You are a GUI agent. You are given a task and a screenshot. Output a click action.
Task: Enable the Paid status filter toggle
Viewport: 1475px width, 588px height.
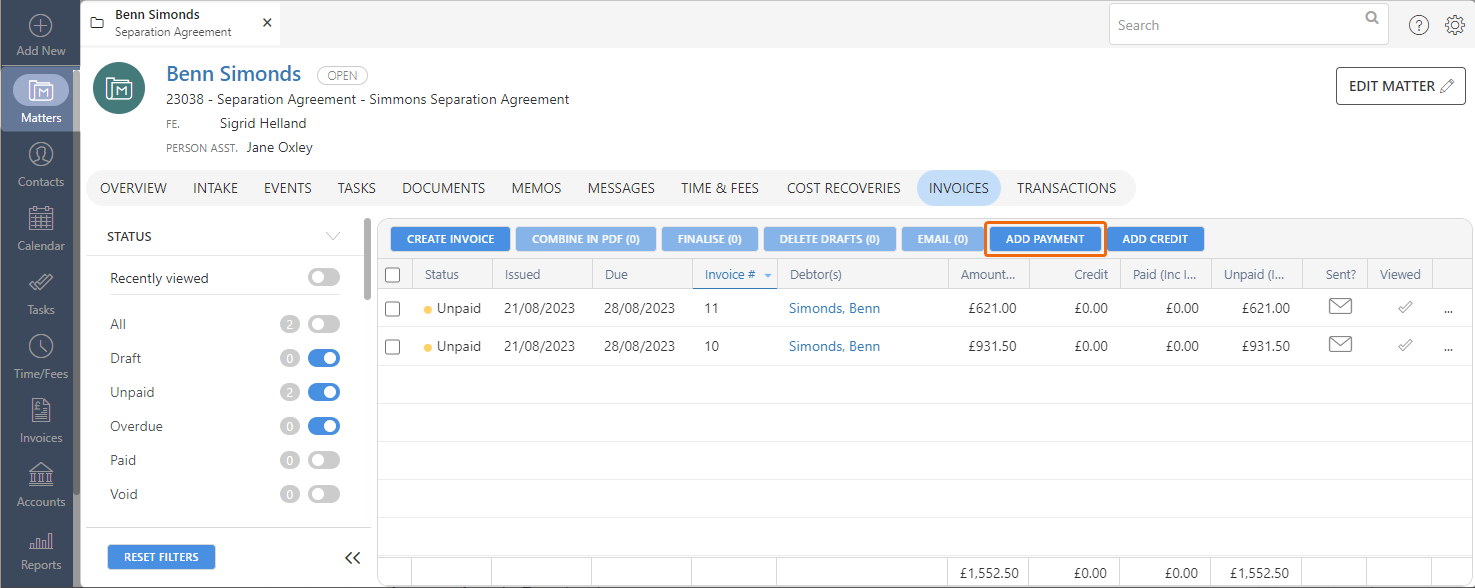(x=324, y=460)
